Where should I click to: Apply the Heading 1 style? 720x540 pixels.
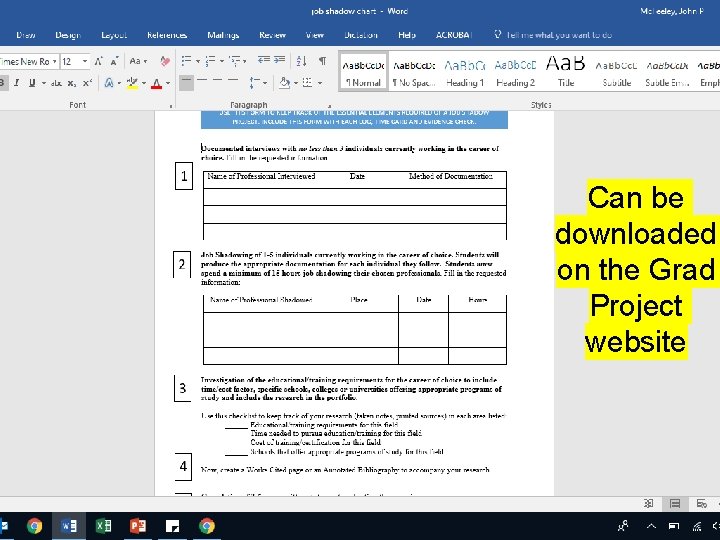click(x=465, y=73)
